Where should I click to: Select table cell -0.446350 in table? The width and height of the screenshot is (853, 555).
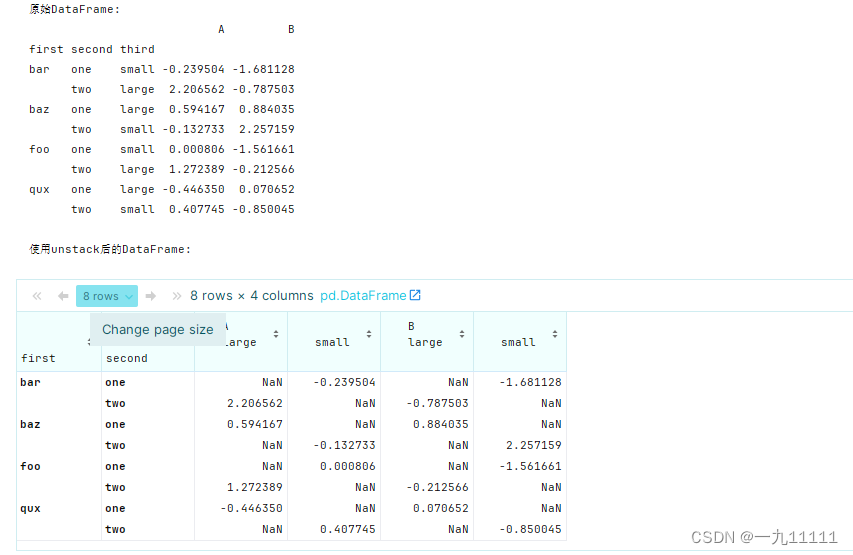[251, 508]
